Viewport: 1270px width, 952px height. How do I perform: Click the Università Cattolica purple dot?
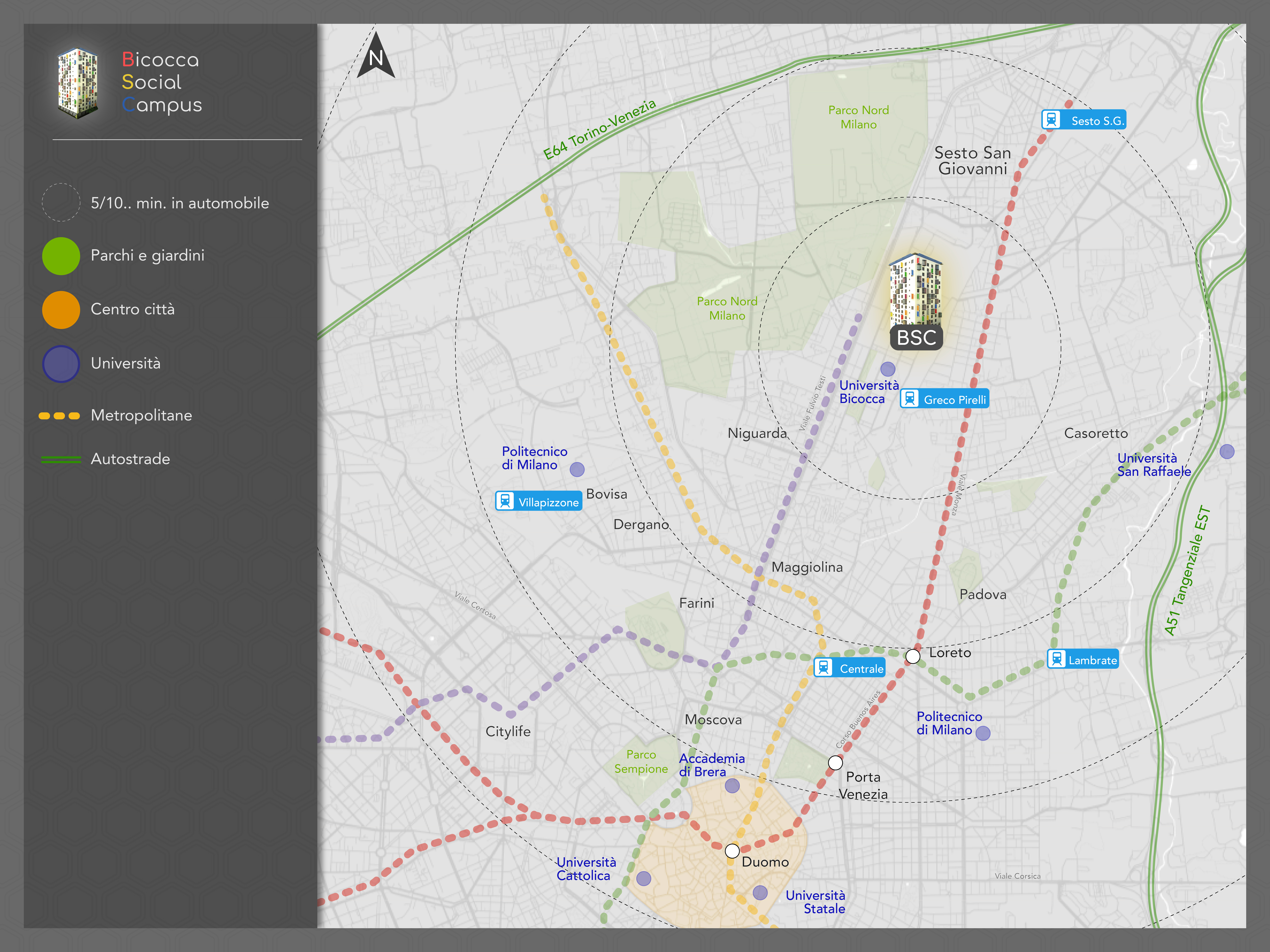pos(644,879)
